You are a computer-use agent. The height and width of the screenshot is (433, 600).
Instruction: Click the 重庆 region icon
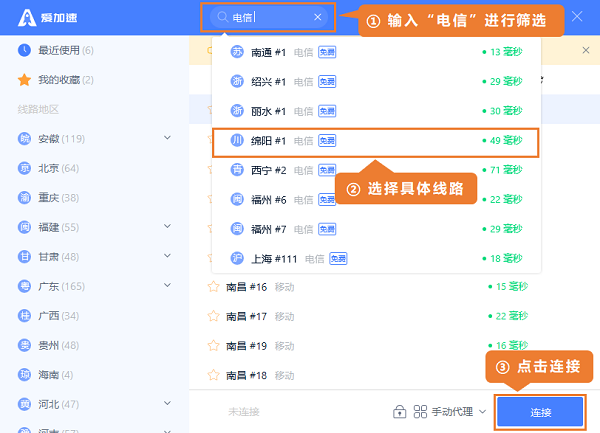(24, 197)
